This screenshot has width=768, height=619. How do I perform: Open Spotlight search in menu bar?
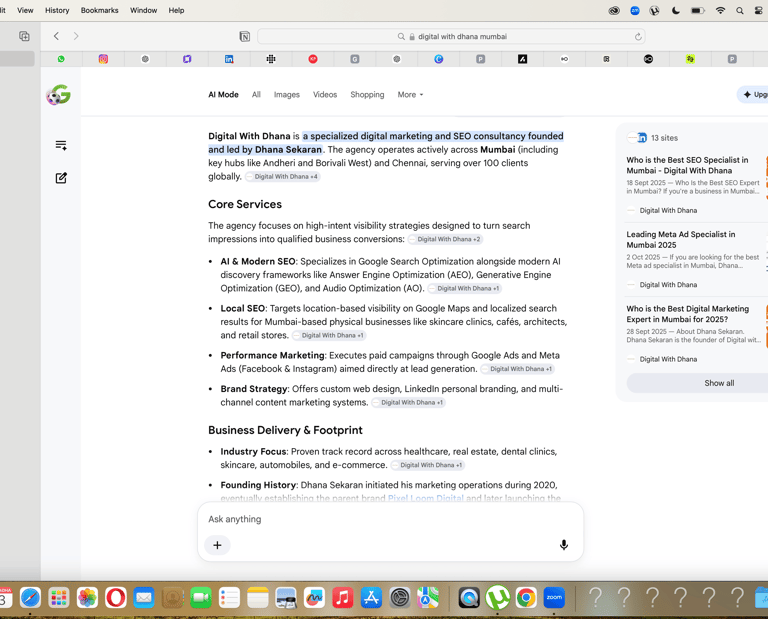pyautogui.click(x=740, y=10)
